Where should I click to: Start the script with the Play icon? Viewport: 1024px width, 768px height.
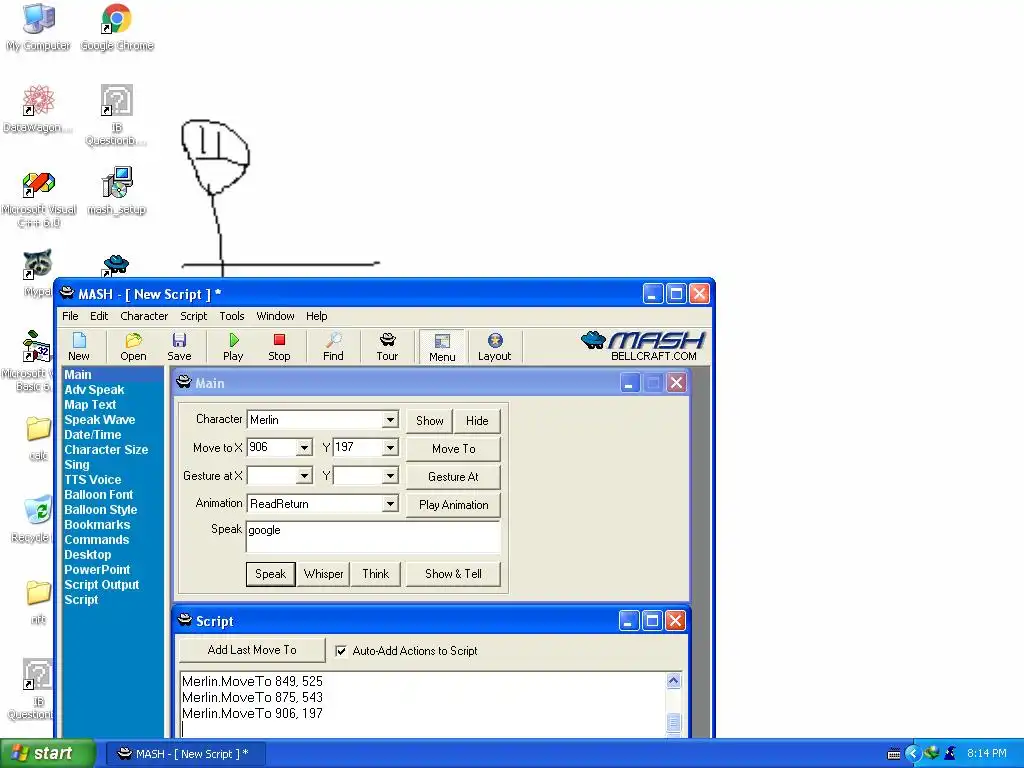tap(233, 346)
